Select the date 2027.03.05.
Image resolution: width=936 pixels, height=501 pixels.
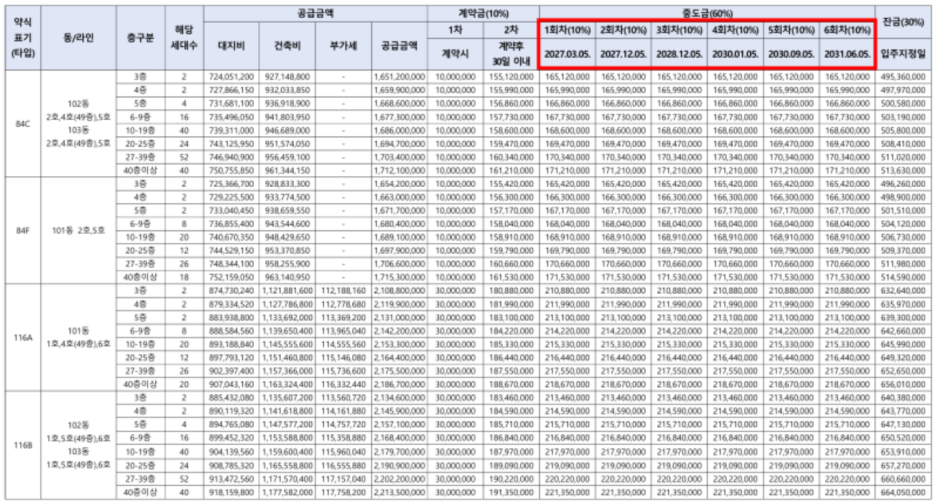click(568, 54)
